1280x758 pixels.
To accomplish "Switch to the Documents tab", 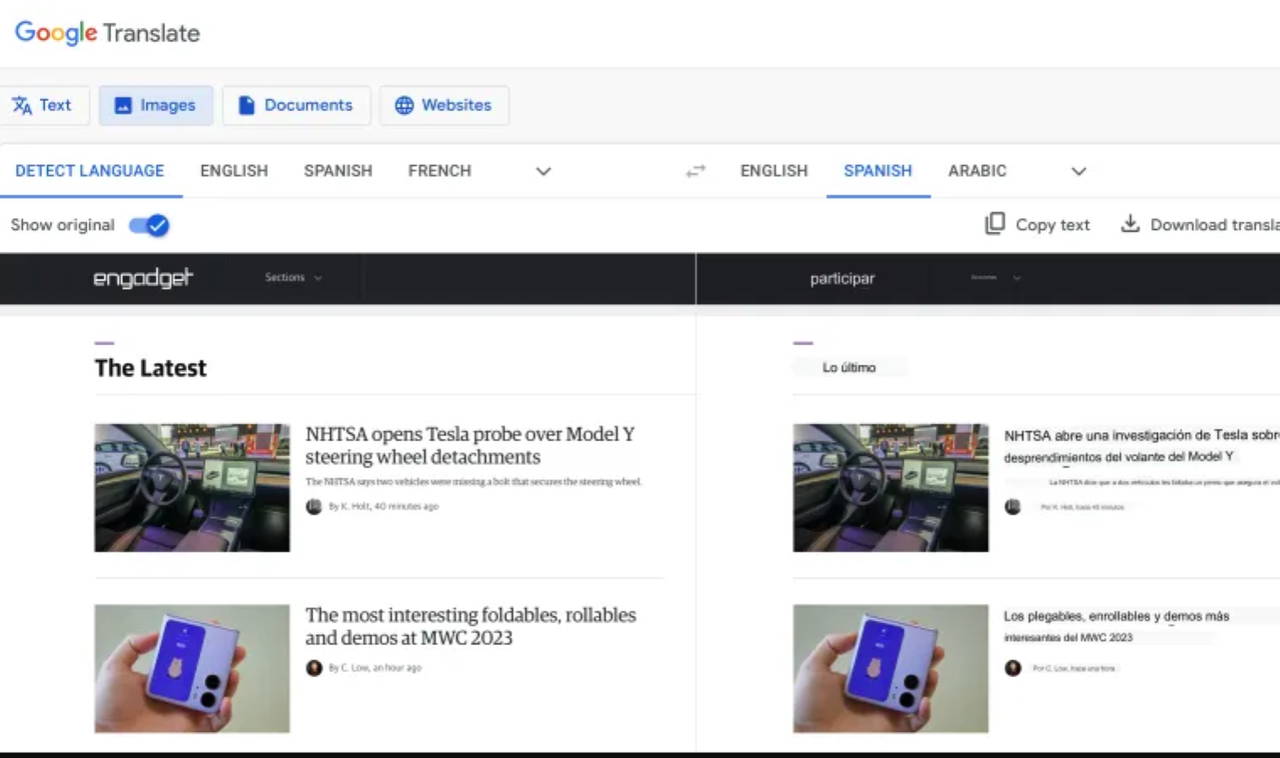I will (x=296, y=105).
